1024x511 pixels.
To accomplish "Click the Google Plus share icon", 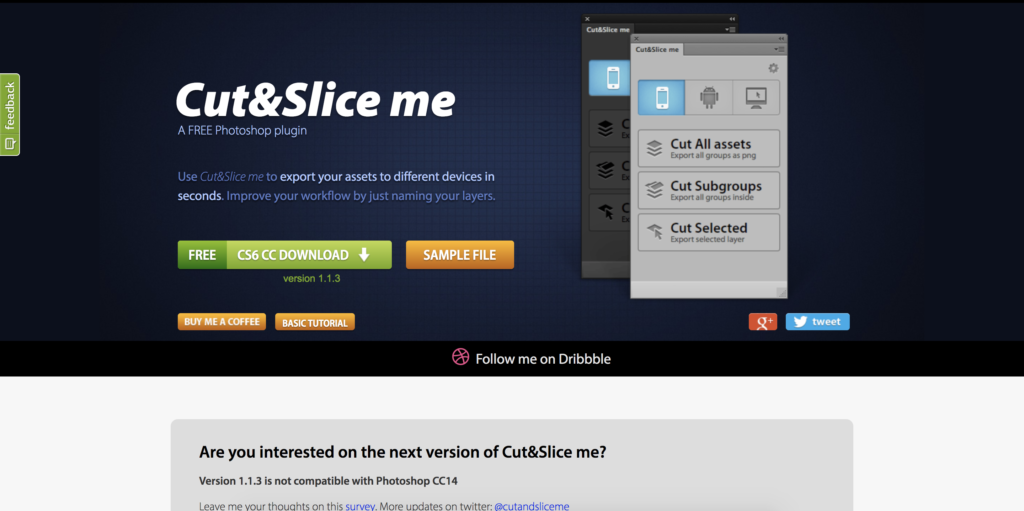I will point(762,322).
